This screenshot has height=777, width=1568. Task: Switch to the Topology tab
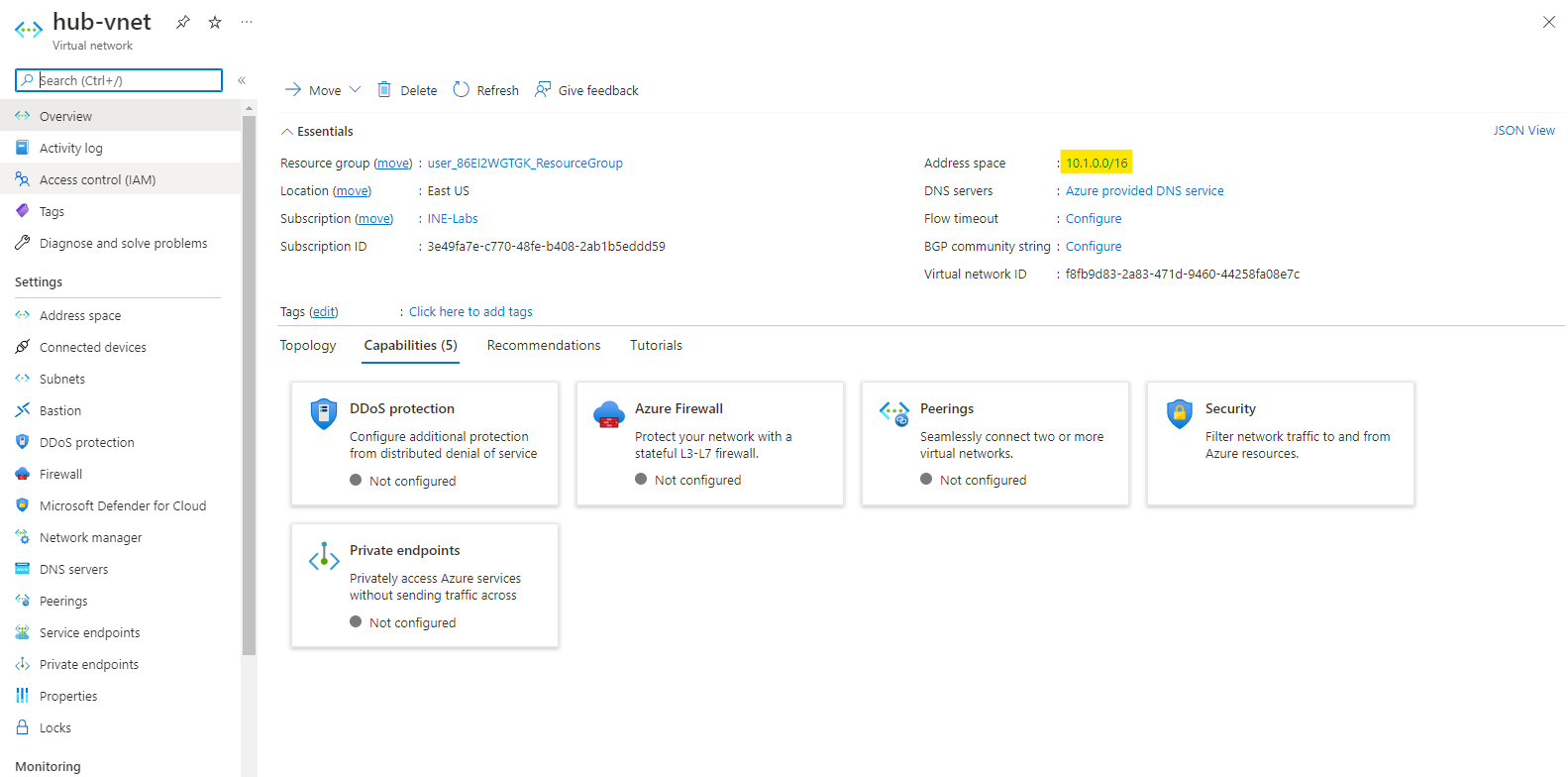[x=308, y=345]
